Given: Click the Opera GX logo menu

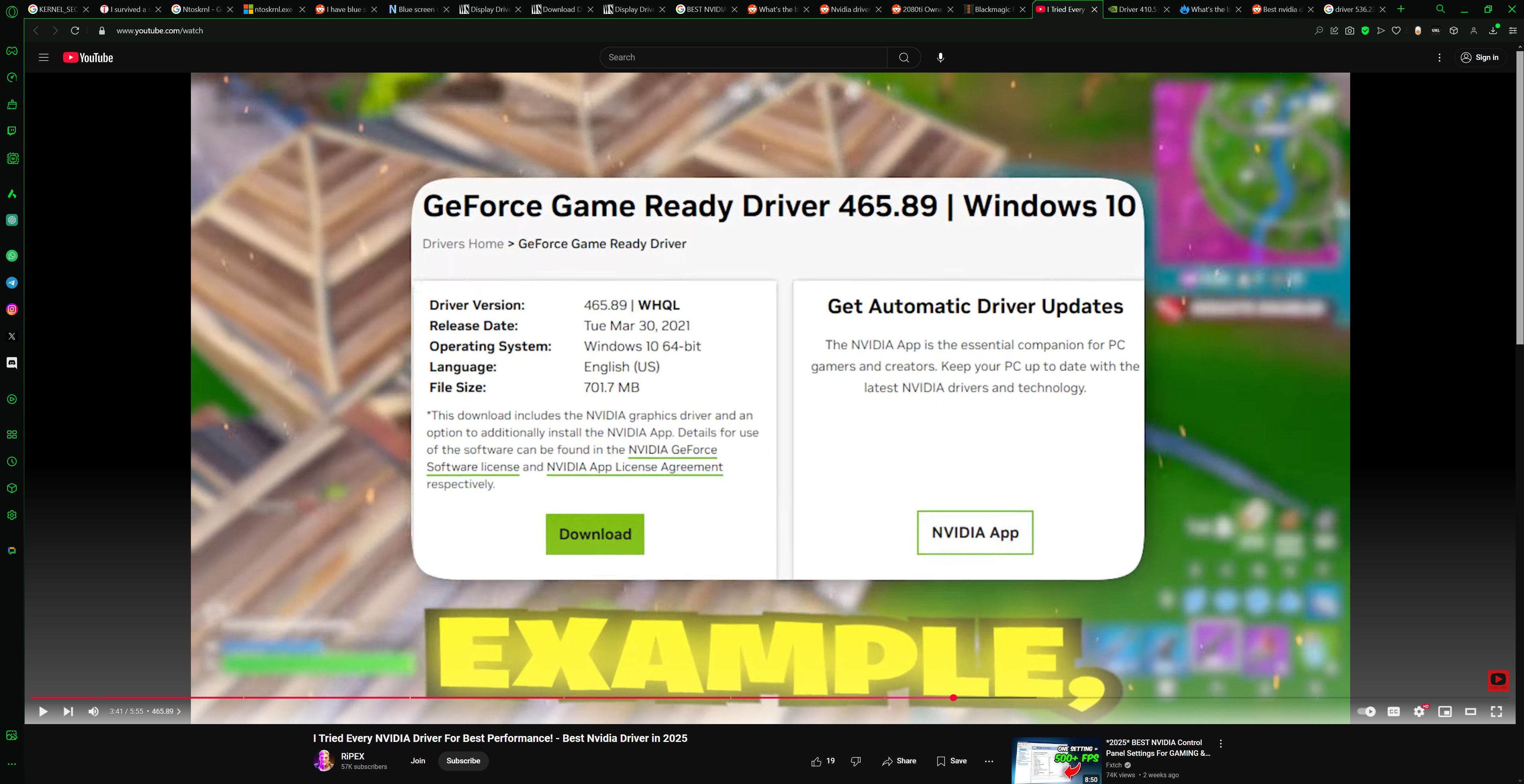Looking at the screenshot, I should pos(12,11).
